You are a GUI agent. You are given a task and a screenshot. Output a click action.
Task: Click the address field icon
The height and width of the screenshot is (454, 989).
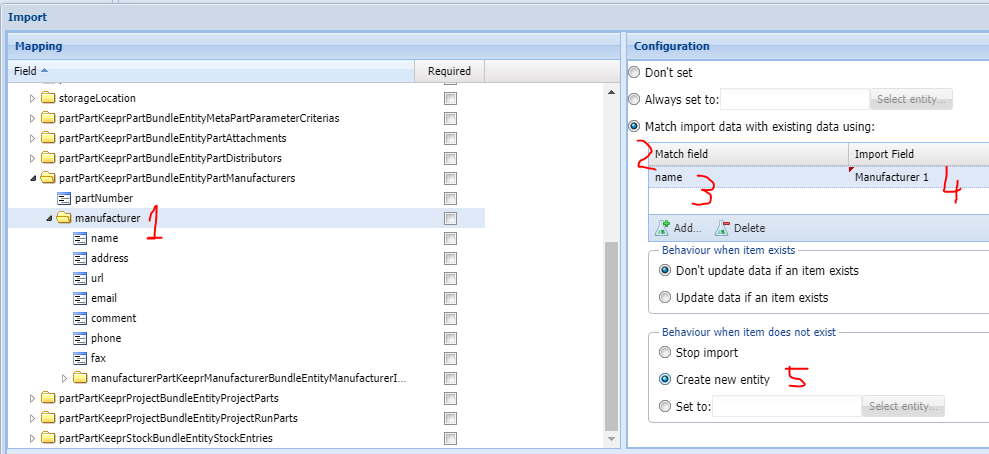pos(80,259)
